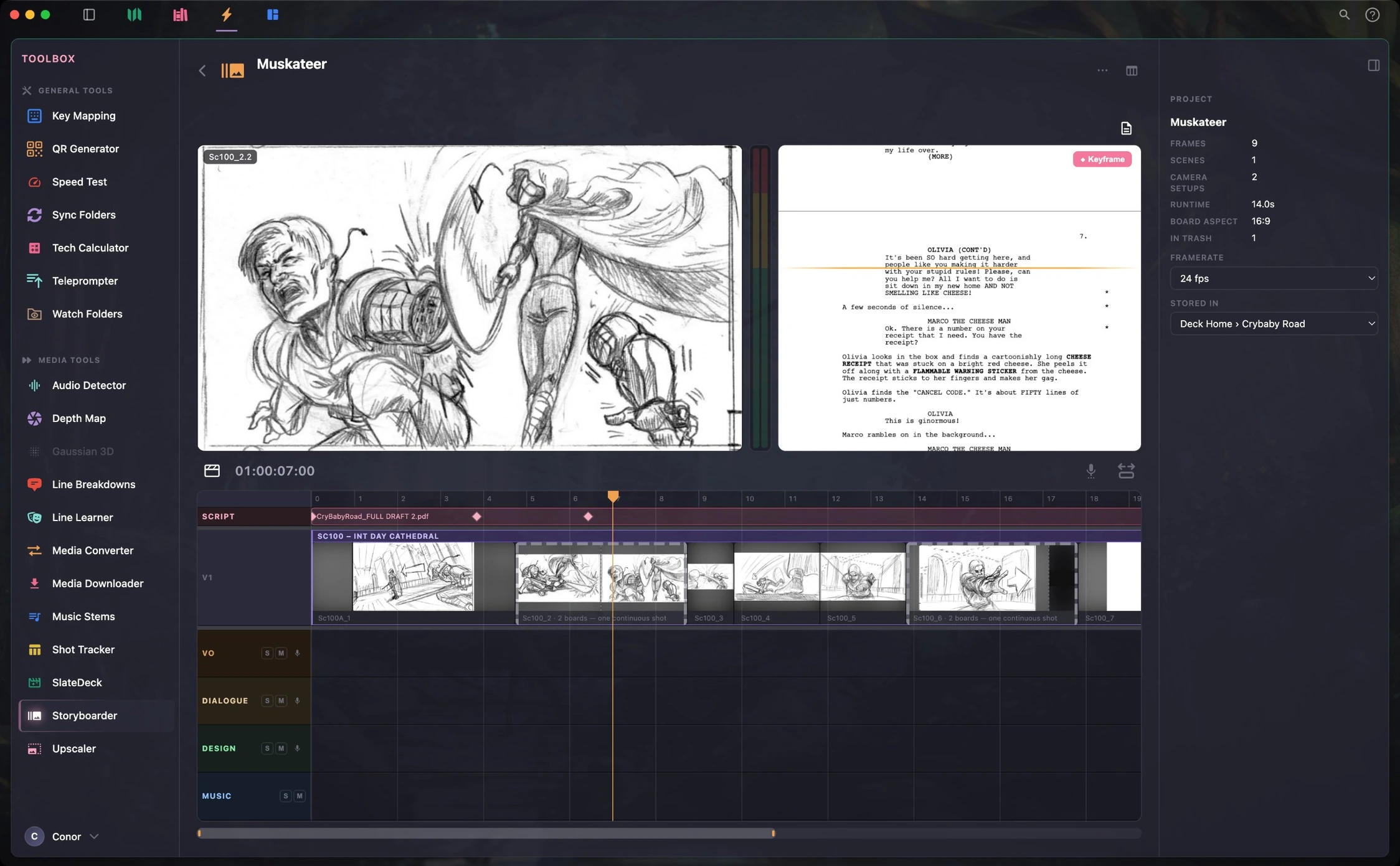This screenshot has width=1400, height=866.
Task: Open the three-dot more options menu
Action: (1102, 70)
